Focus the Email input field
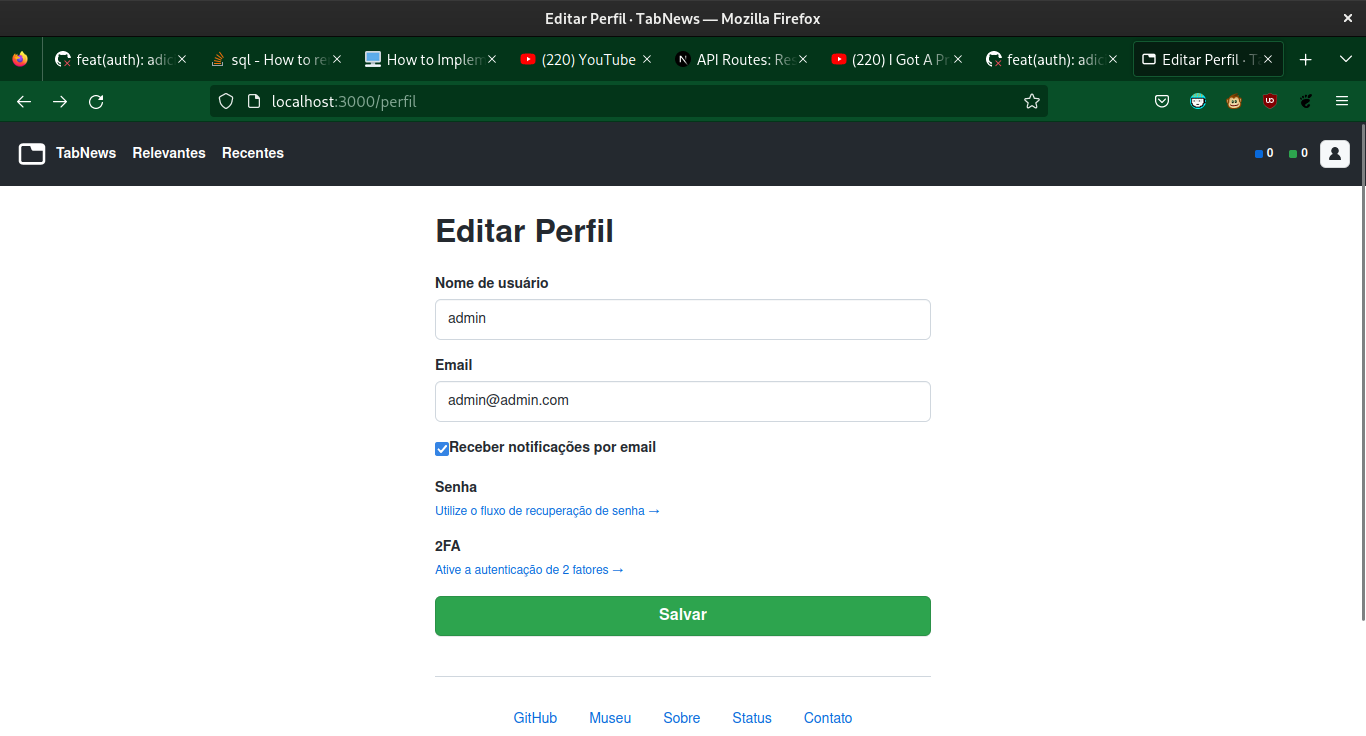 coord(683,401)
